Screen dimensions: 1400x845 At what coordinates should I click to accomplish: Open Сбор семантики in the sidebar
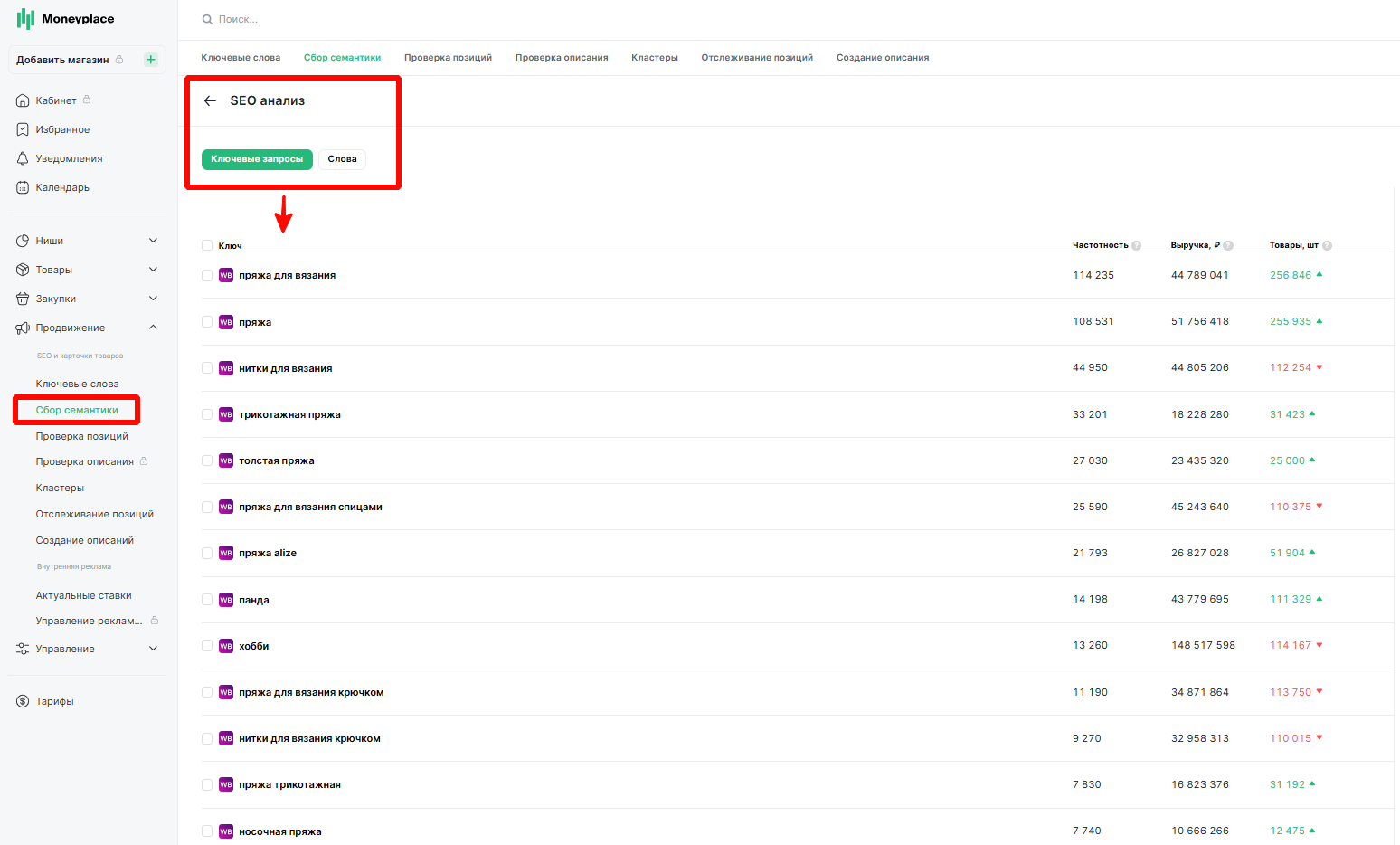[77, 410]
